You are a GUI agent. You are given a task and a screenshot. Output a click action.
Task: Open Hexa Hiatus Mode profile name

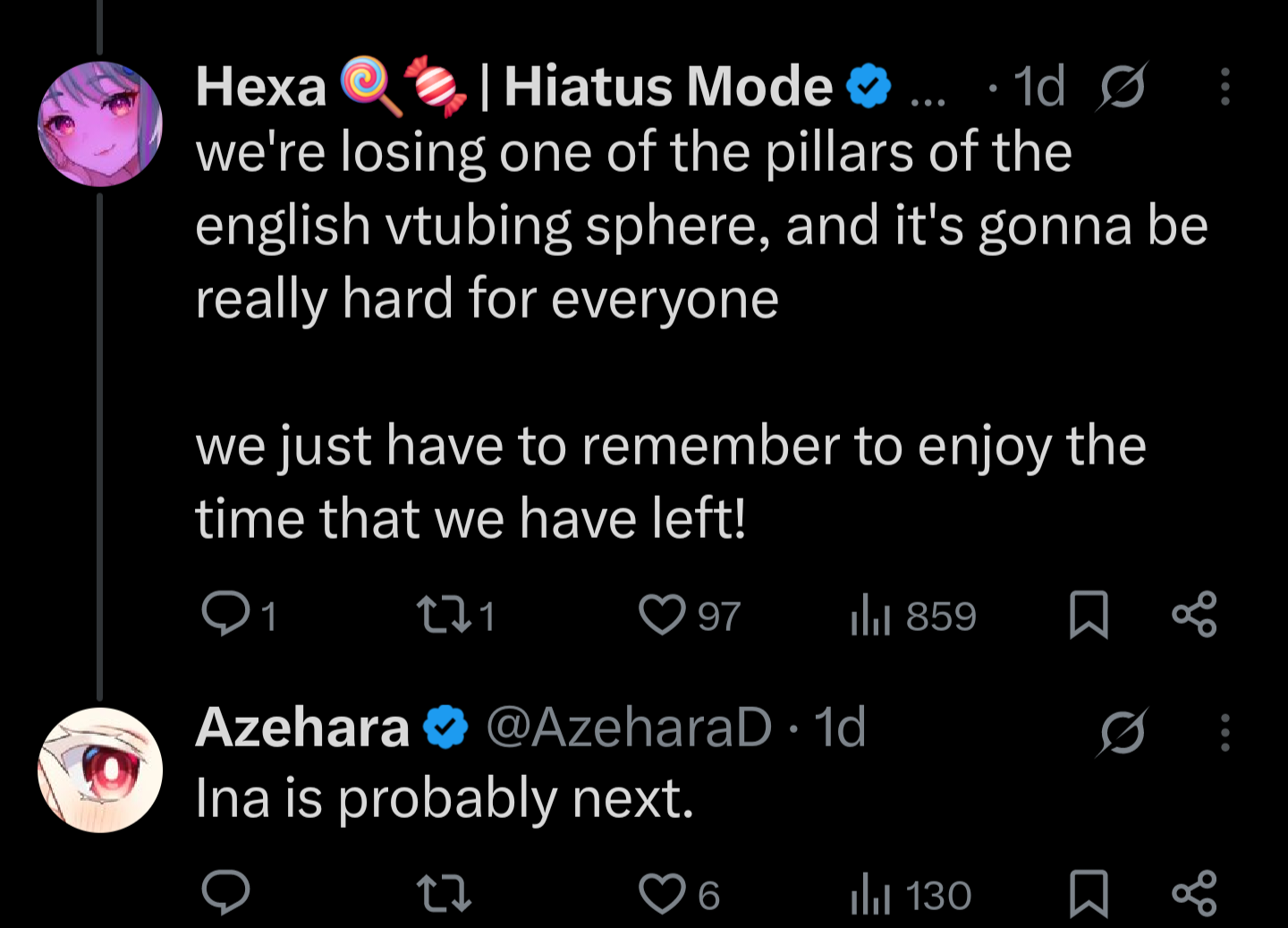click(543, 87)
